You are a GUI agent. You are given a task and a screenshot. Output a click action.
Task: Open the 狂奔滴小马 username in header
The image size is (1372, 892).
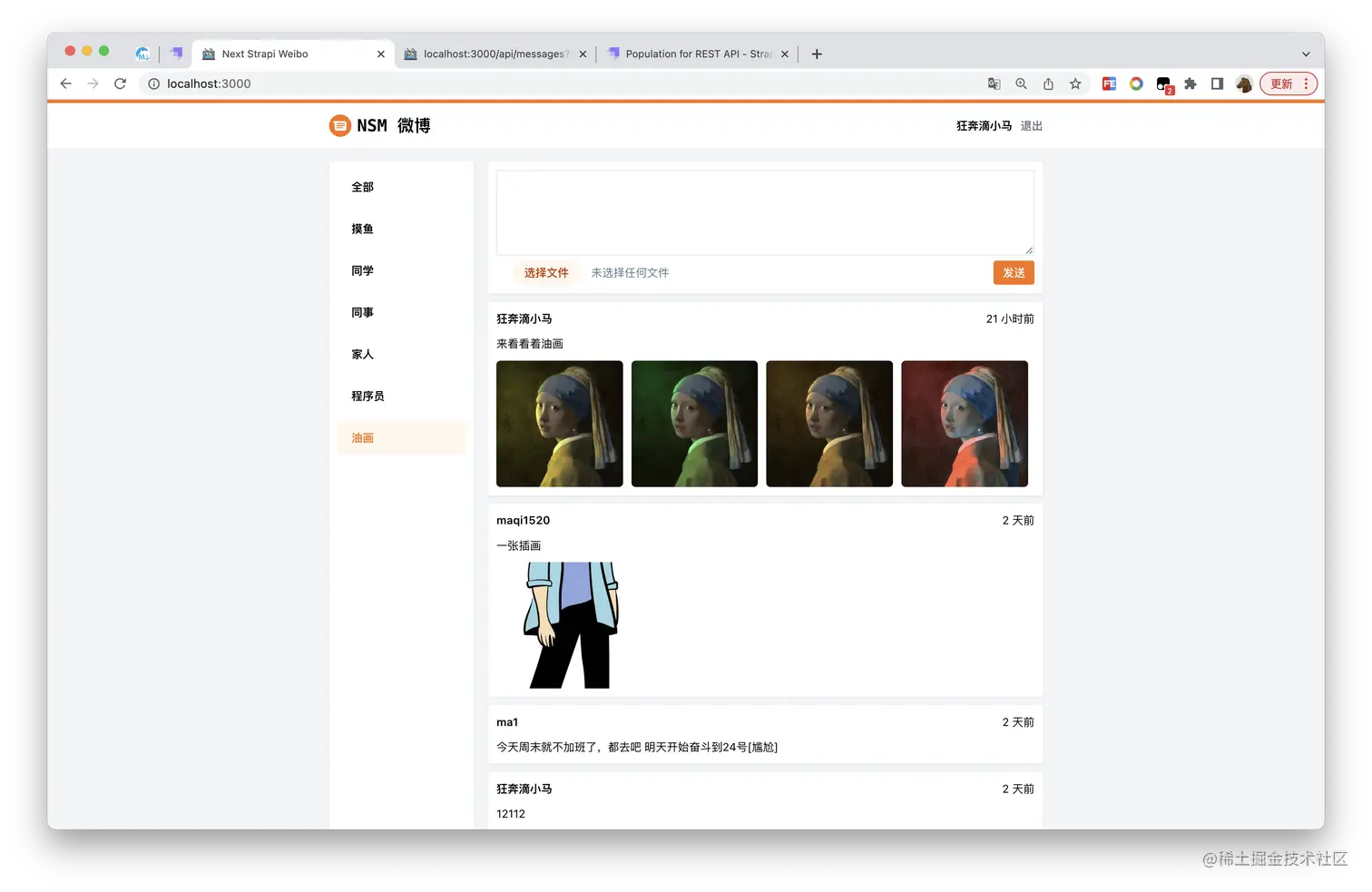pyautogui.click(x=984, y=126)
